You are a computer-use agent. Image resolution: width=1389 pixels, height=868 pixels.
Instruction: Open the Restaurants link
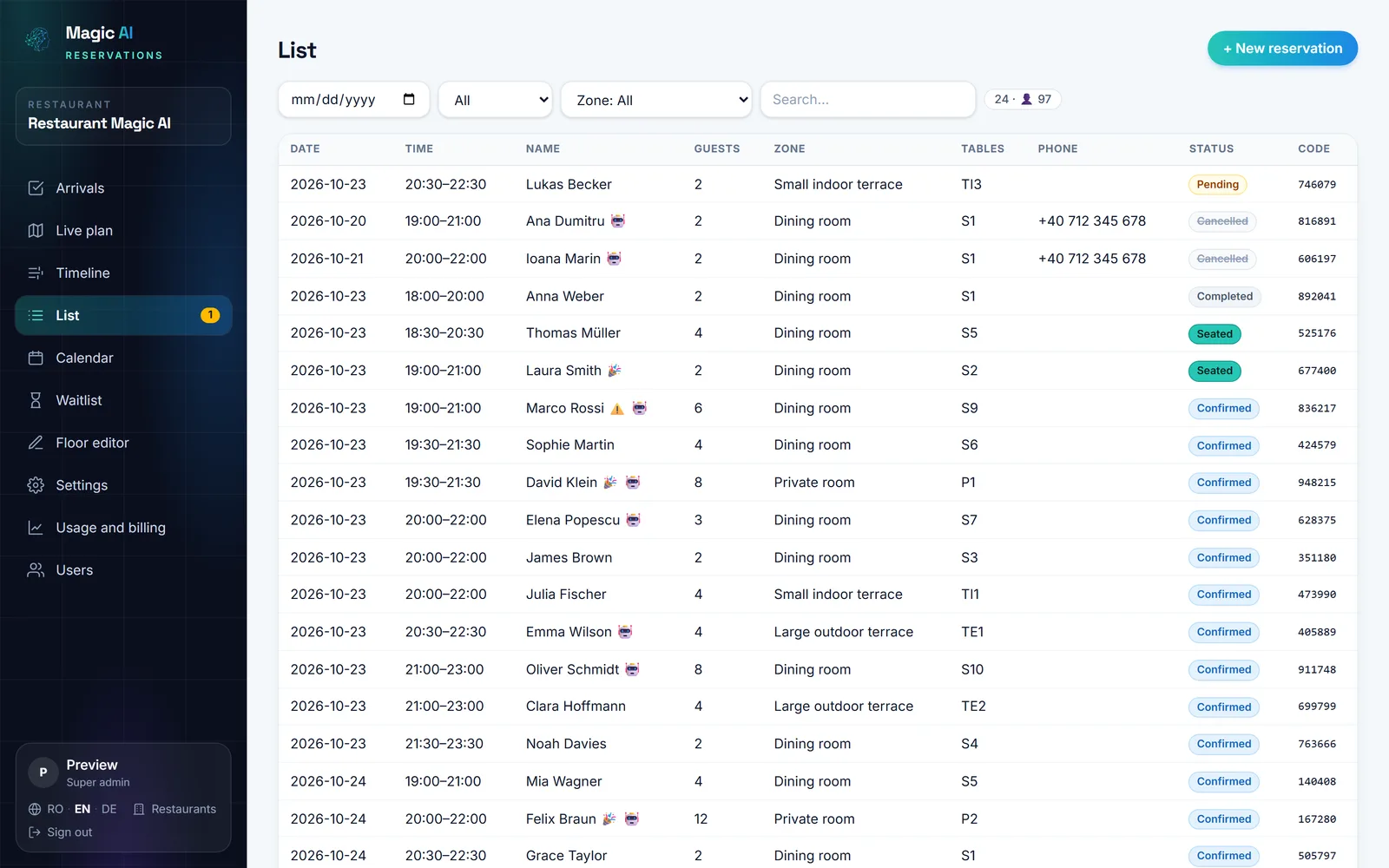175,809
